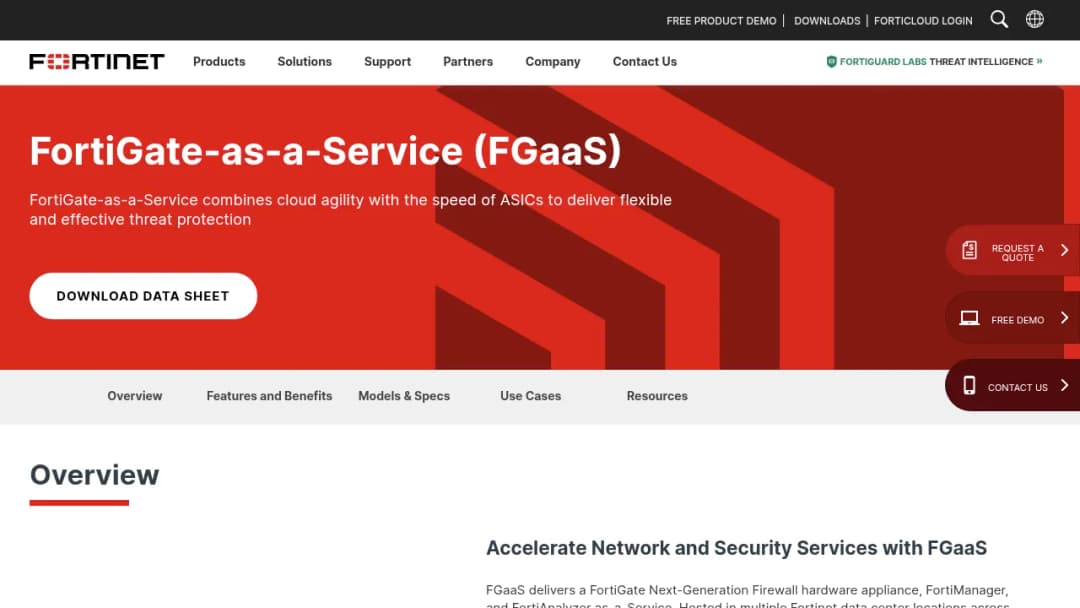Open the Support menu
The image size is (1080, 608).
tap(387, 61)
